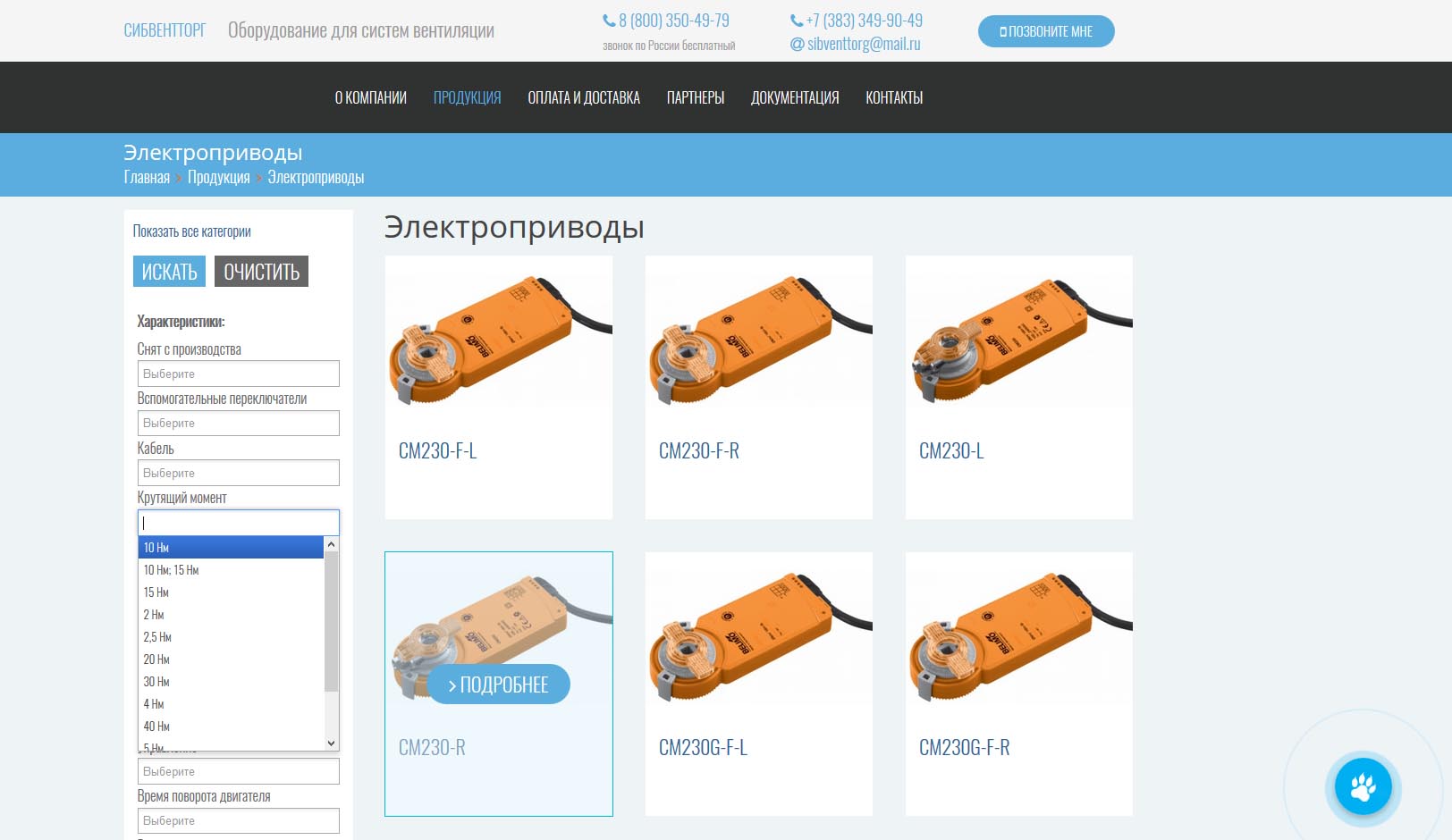Open the ПРОДУКЦИЯ menu item

click(x=467, y=97)
